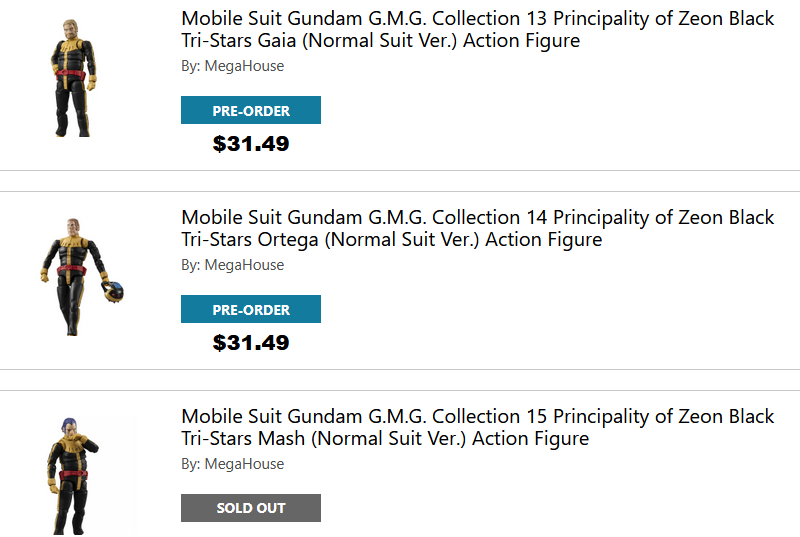Viewport: 800px width, 537px height.
Task: Open the Collection 14 Ortega product title
Action: click(x=478, y=229)
